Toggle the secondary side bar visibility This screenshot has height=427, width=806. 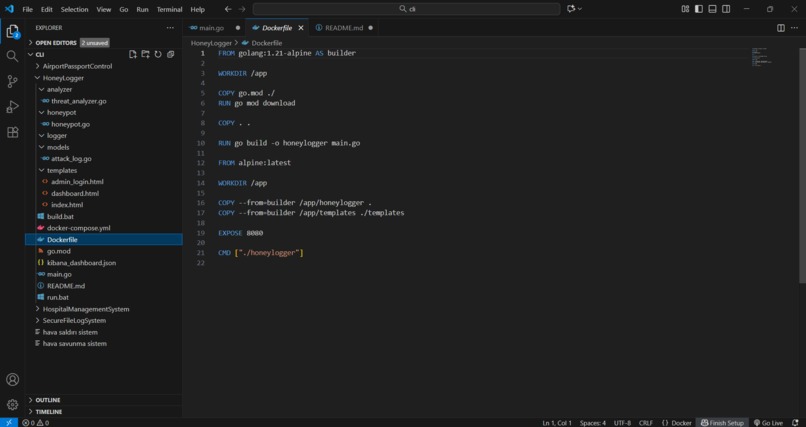point(726,9)
